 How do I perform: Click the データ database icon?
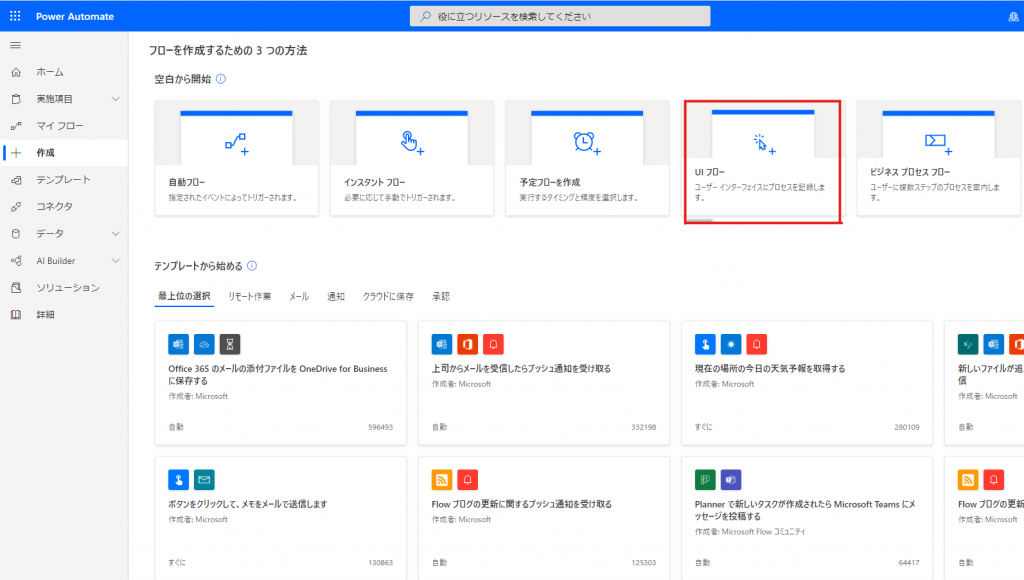point(16,233)
